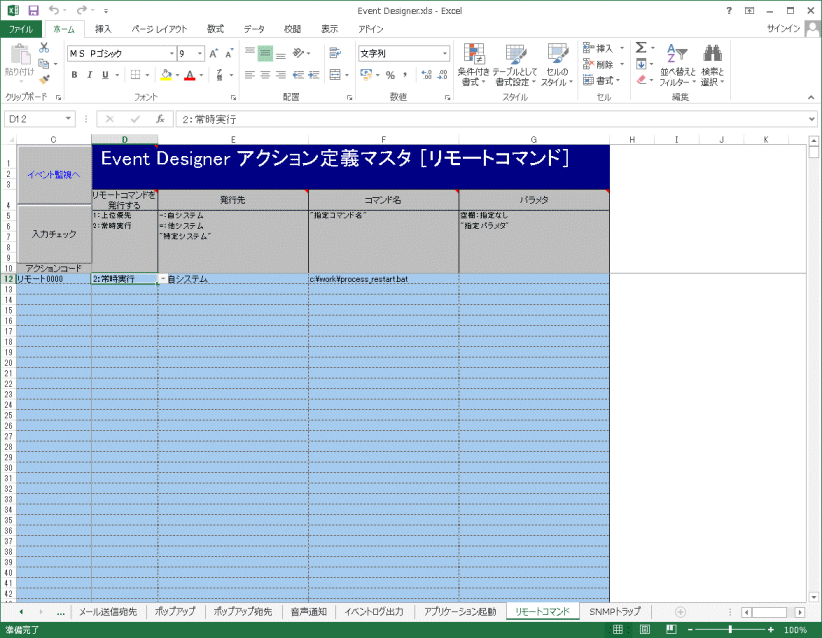The image size is (822, 638).
Task: Click the text orientation icon
Action: click(x=298, y=53)
